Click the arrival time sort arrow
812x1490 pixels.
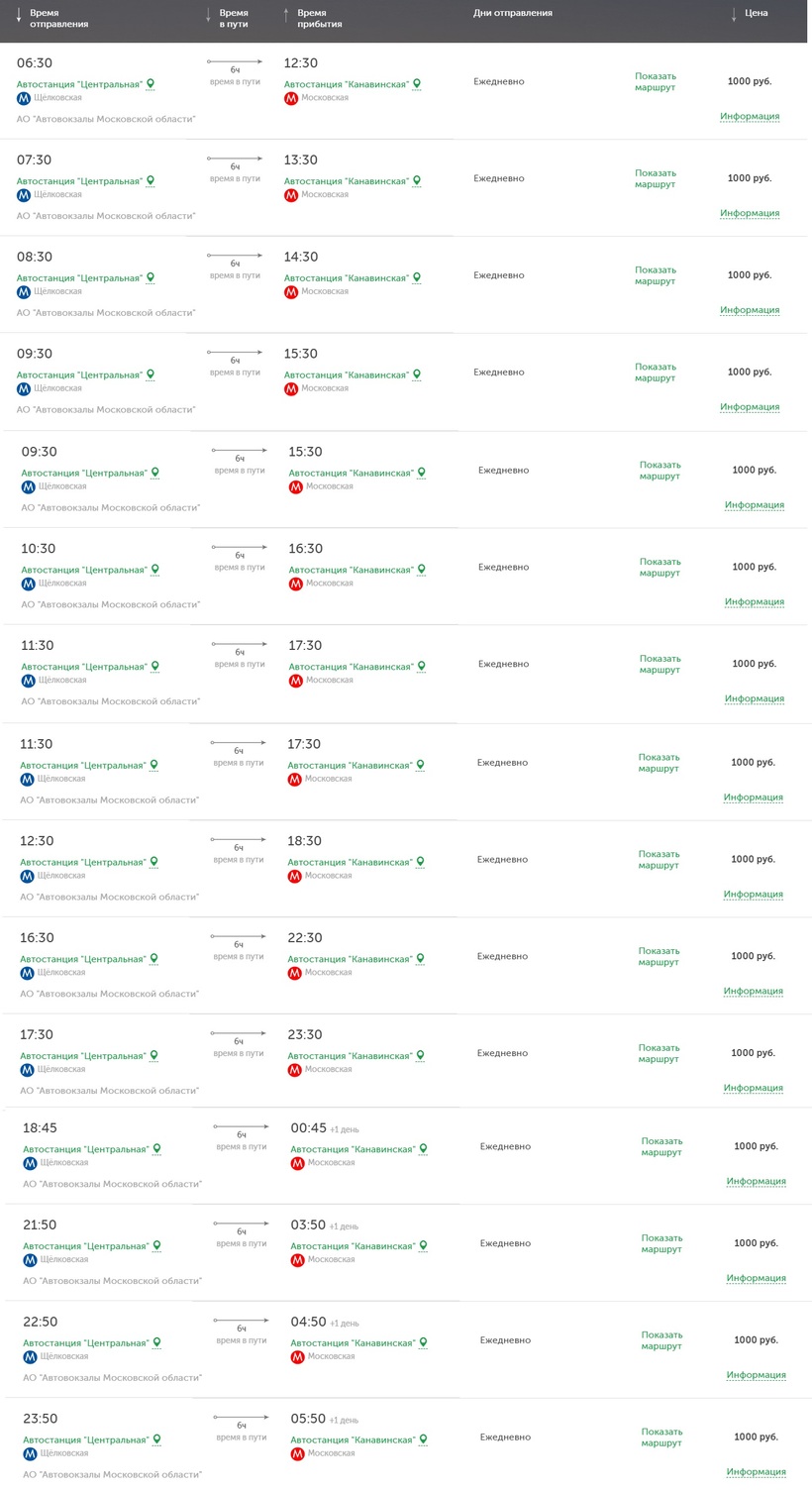(x=286, y=15)
